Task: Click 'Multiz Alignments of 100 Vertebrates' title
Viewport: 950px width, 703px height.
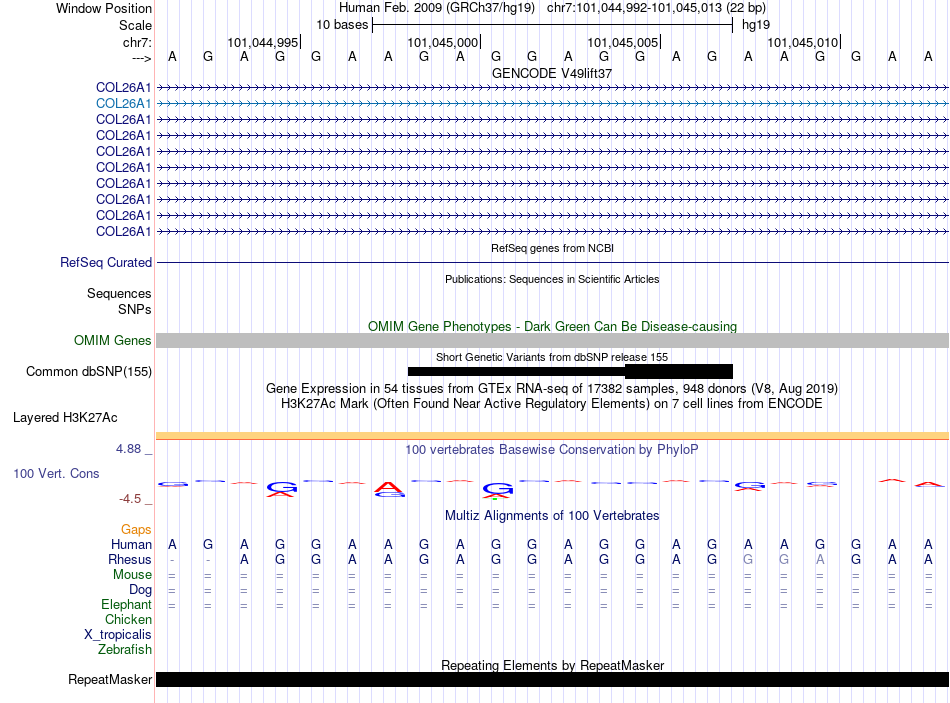Action: click(552, 516)
